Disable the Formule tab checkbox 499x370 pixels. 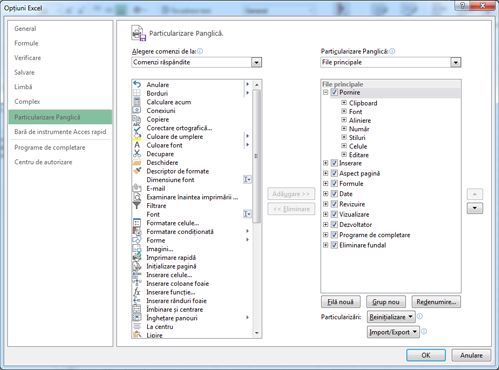coord(335,184)
